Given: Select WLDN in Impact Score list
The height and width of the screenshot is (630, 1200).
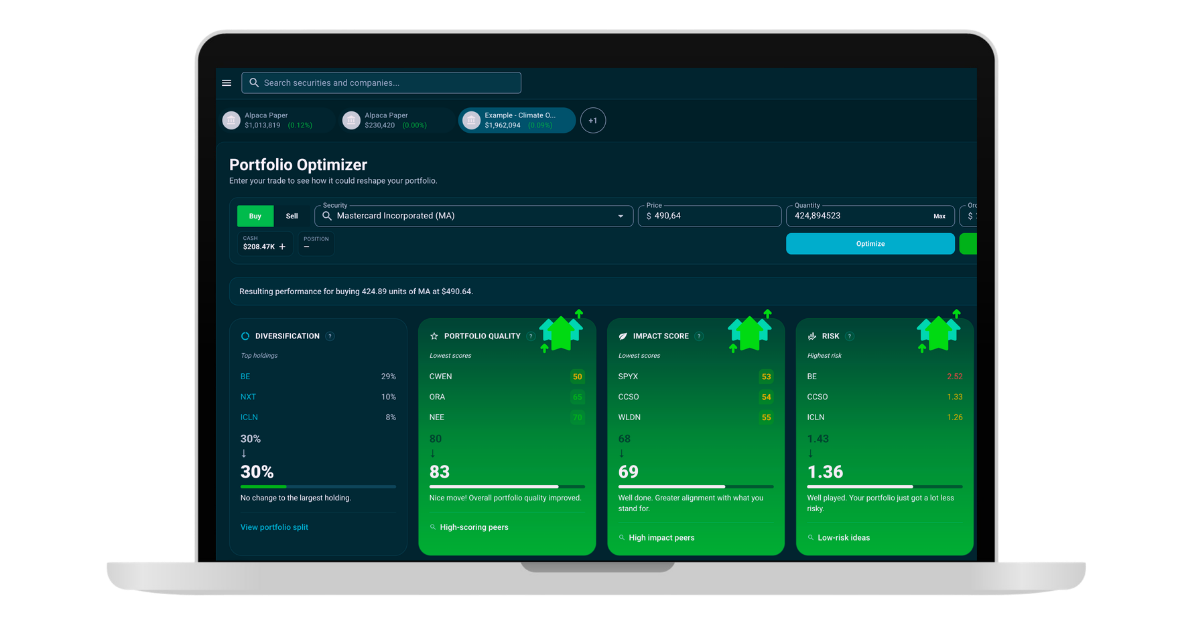Looking at the screenshot, I should [629, 417].
